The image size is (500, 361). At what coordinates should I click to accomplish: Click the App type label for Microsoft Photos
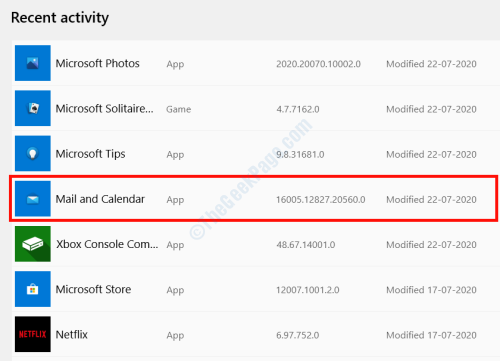pos(175,64)
